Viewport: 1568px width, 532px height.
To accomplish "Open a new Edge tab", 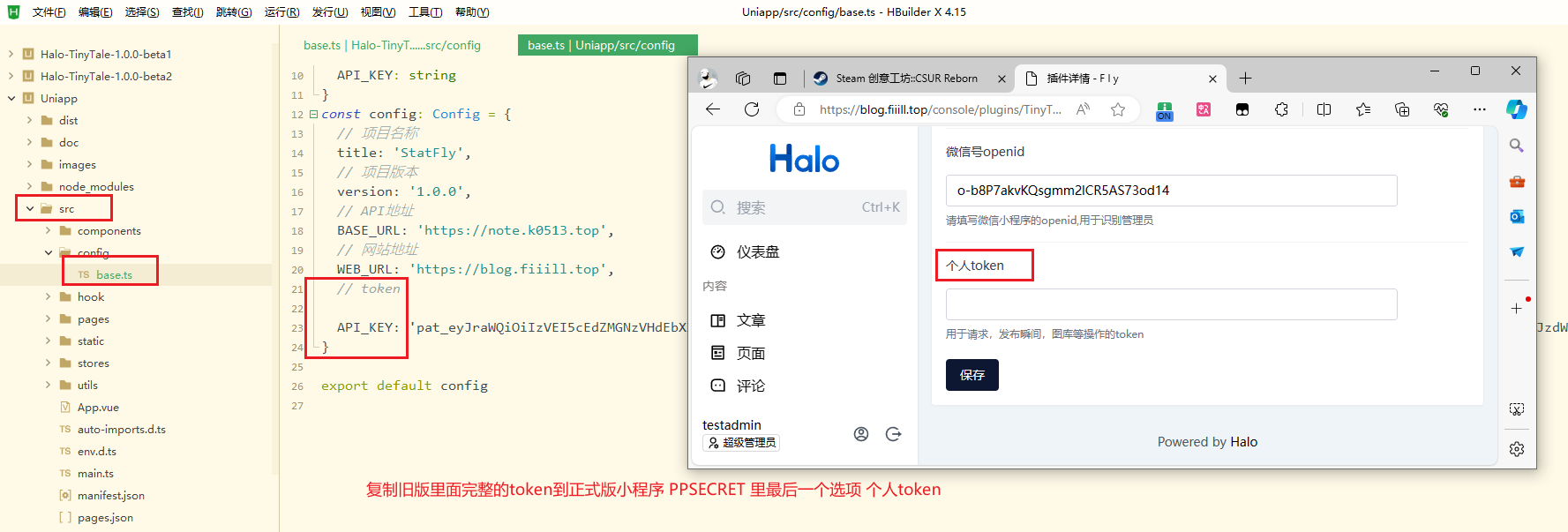I will [x=1245, y=79].
